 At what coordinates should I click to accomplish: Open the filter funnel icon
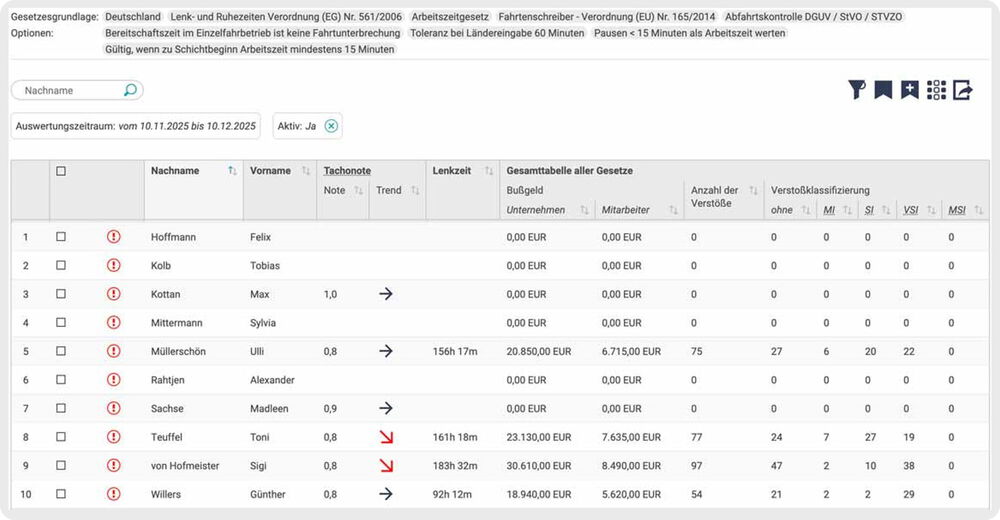click(x=856, y=91)
